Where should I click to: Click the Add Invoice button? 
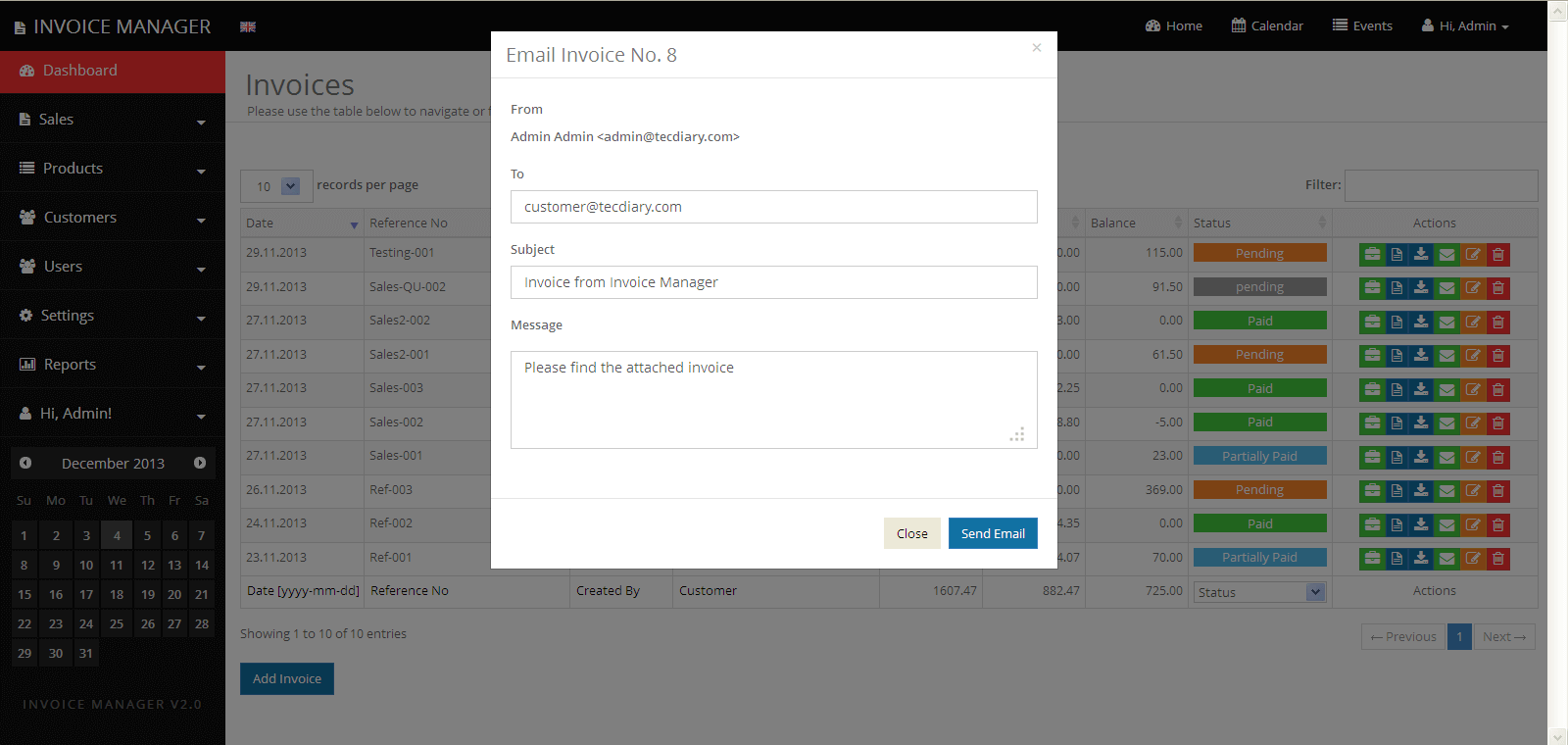tap(287, 678)
